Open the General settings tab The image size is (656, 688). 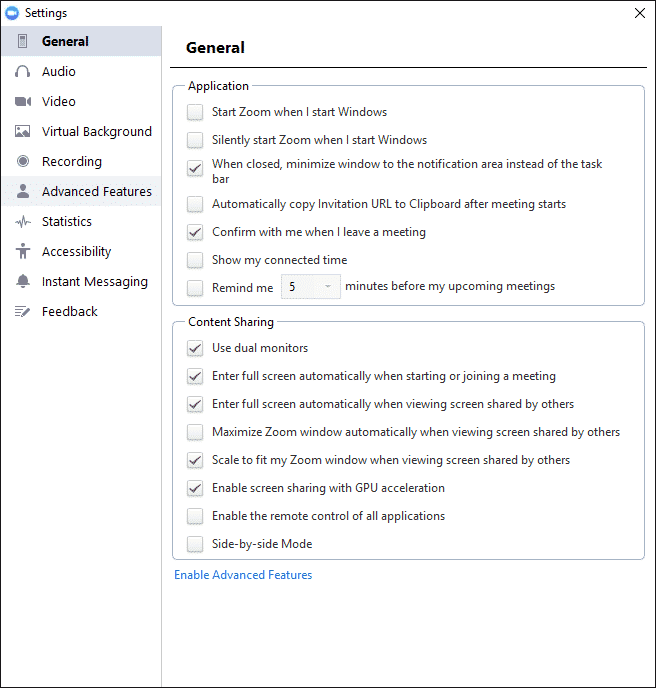point(82,41)
